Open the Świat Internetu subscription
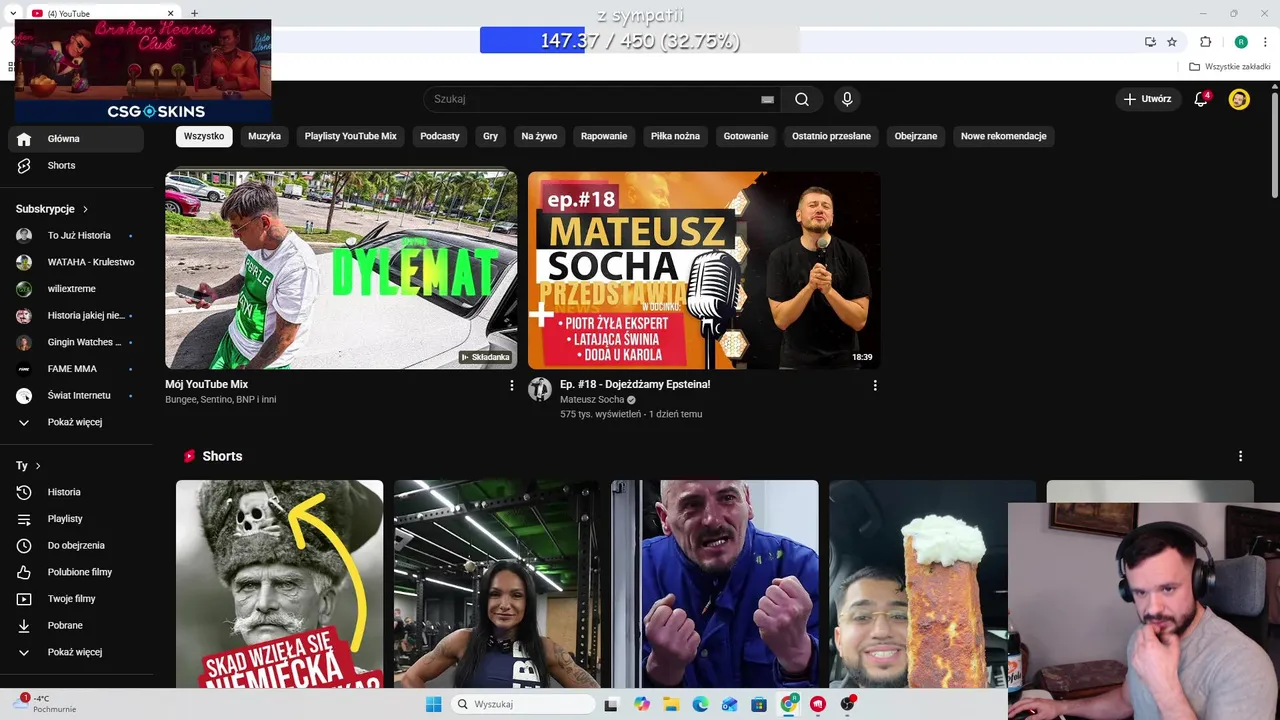1280x720 pixels. [76, 396]
